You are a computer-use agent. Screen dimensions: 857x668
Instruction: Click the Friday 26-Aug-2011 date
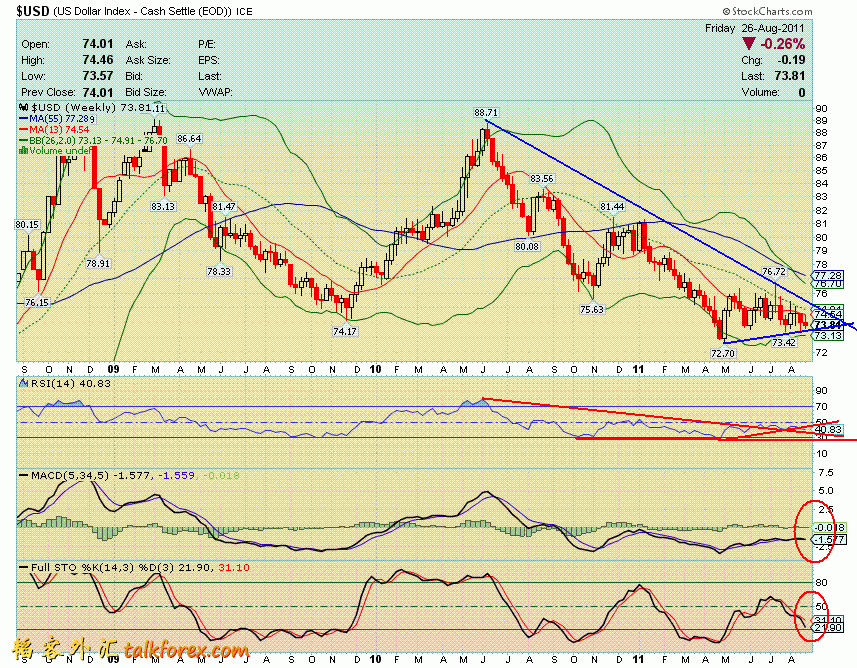754,28
